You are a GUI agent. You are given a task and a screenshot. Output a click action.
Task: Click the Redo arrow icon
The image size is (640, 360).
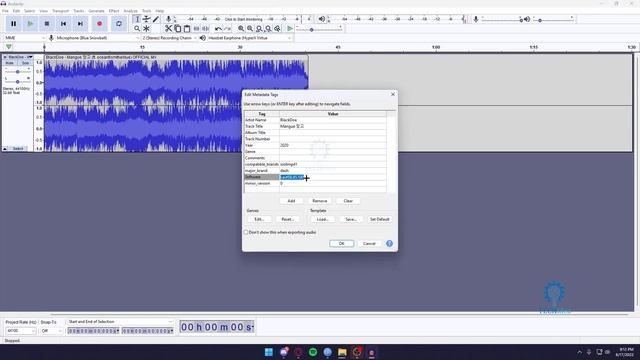228,29
